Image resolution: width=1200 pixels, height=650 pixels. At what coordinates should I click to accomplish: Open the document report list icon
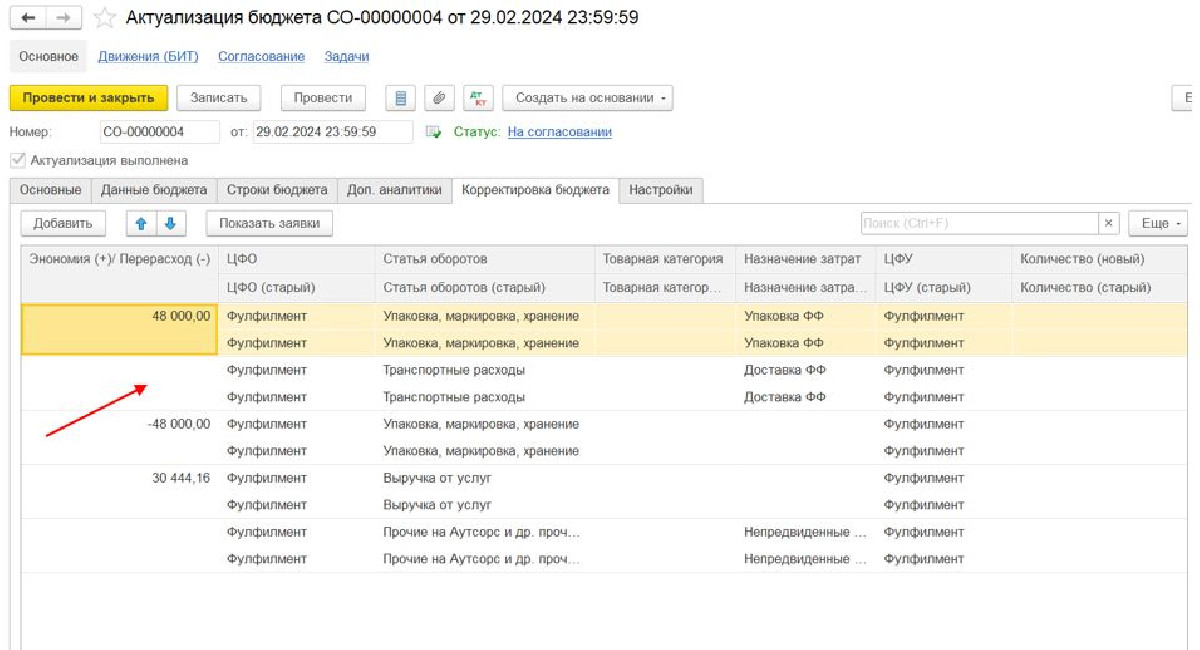point(401,98)
